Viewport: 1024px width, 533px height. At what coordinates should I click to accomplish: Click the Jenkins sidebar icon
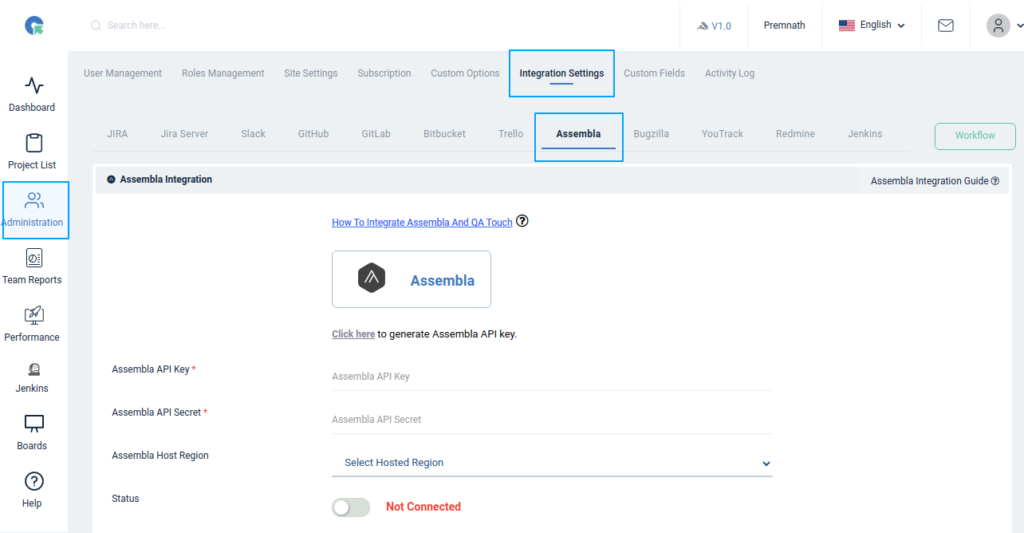tap(34, 370)
